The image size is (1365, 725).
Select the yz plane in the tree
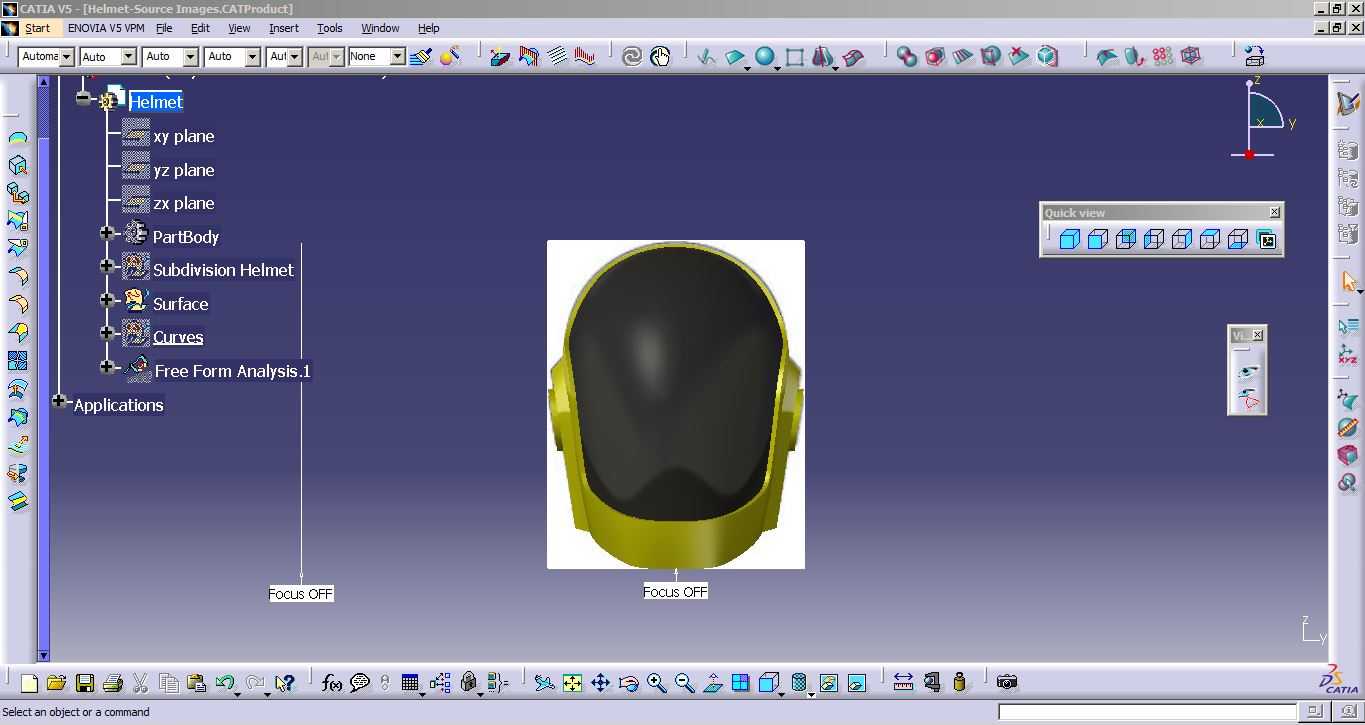[184, 170]
